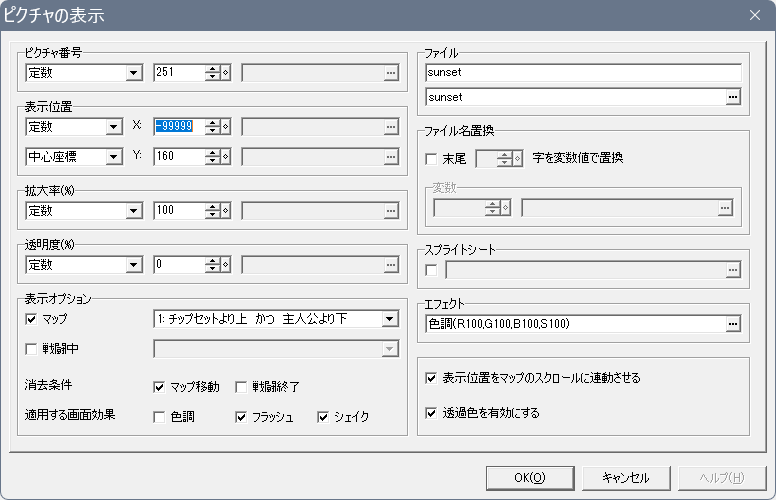Enable the 戦闘中 display option
Viewport: 776px width, 500px height.
pos(31,349)
